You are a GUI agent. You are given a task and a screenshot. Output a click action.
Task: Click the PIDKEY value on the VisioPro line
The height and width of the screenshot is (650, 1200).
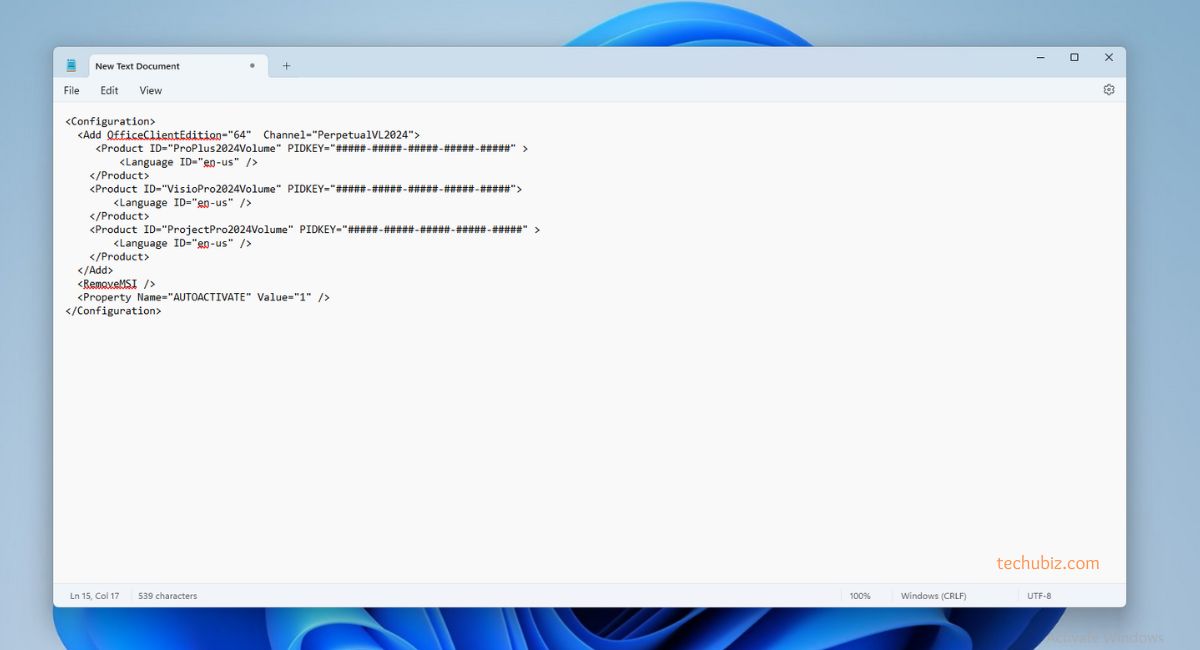[x=421, y=189]
